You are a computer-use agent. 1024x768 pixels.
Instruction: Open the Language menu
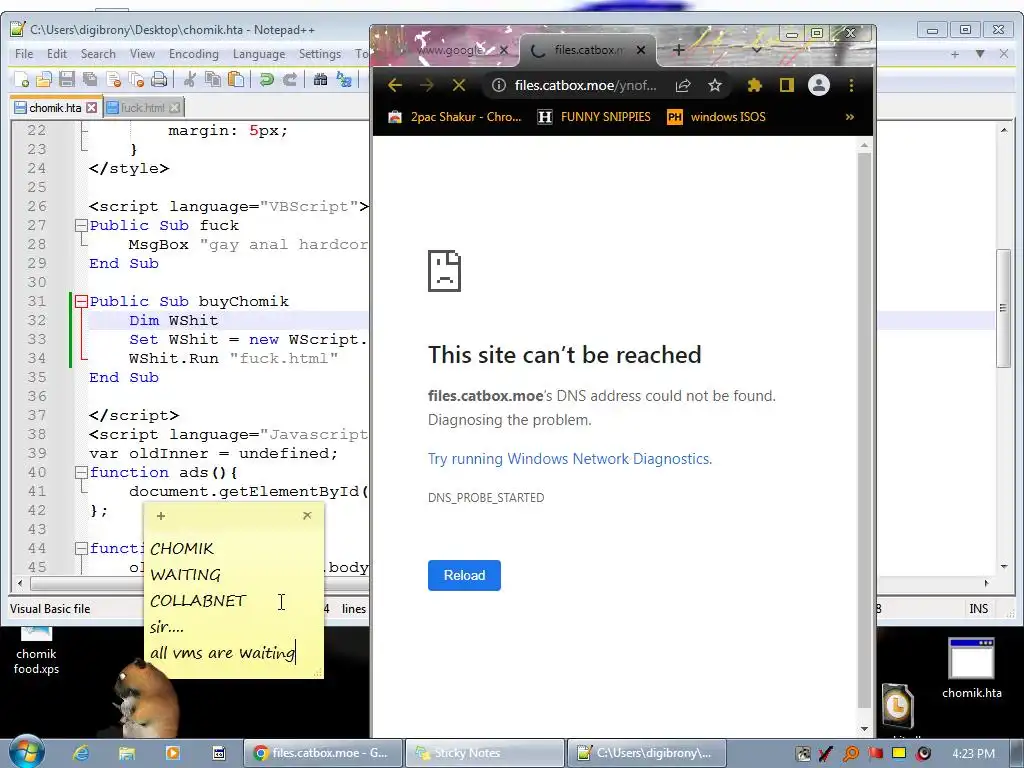(259, 54)
